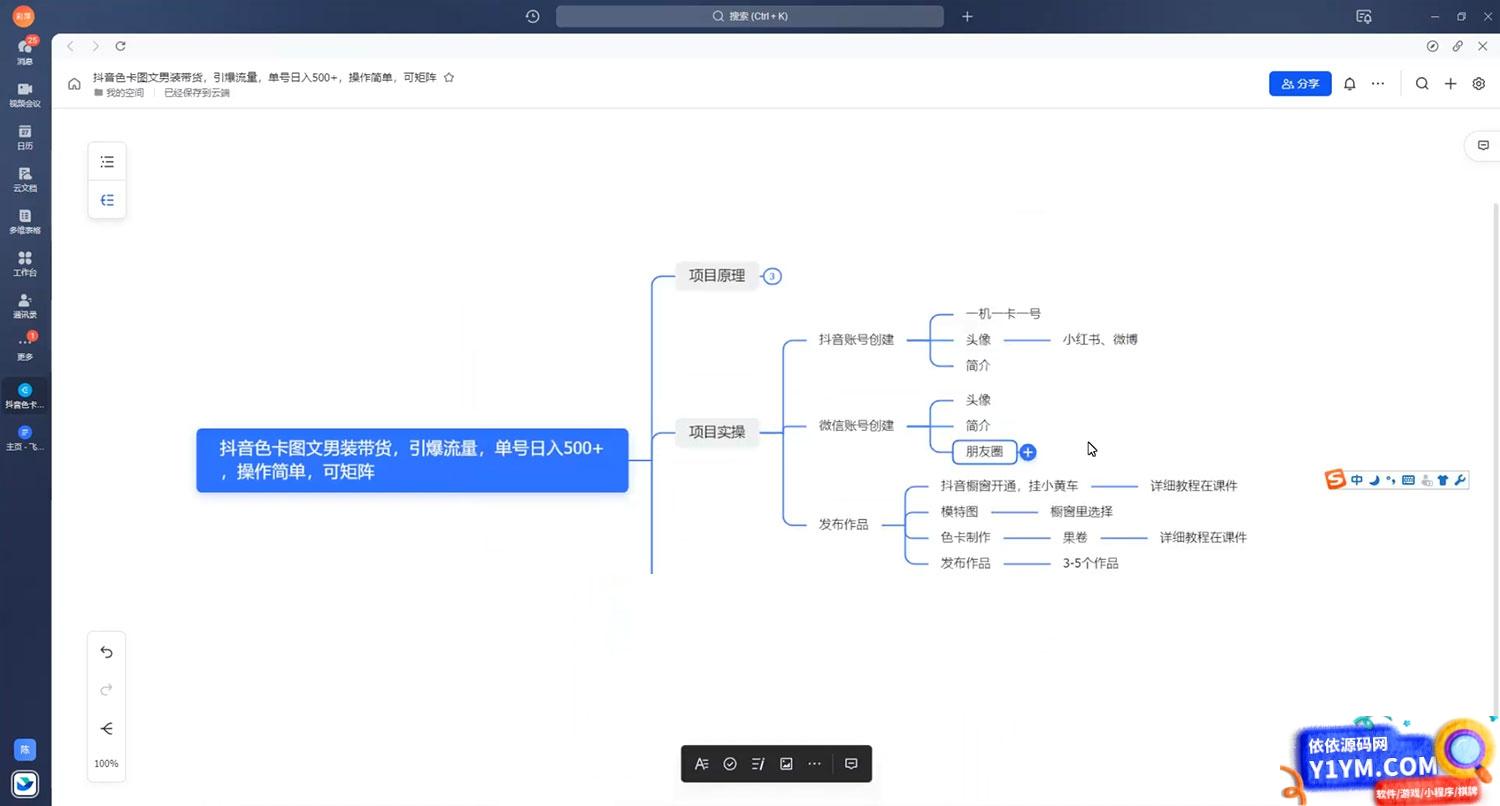The height and width of the screenshot is (806, 1500).
Task: Open Sogou skin shirt icon
Action: coord(1442,481)
